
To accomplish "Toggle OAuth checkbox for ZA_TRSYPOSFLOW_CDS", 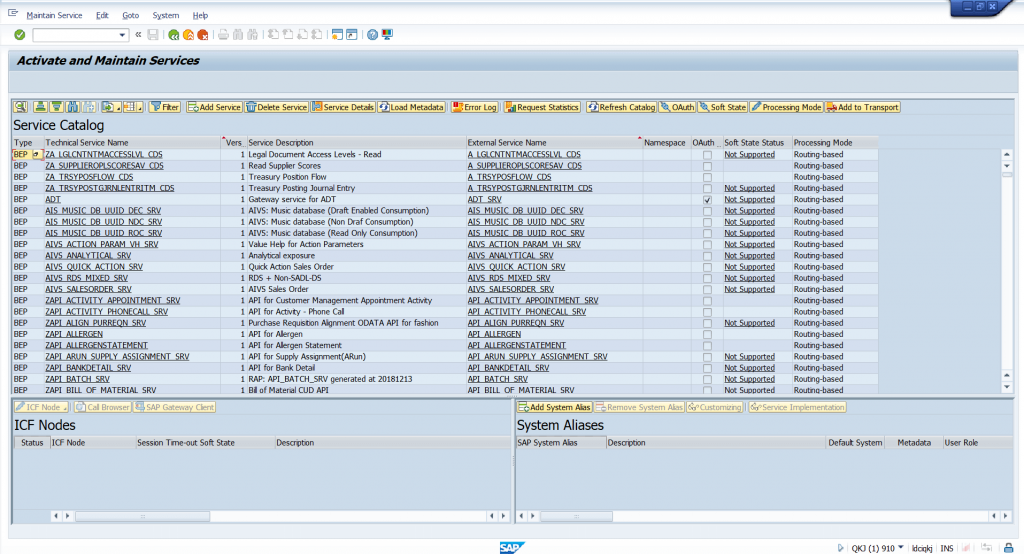I will point(707,177).
